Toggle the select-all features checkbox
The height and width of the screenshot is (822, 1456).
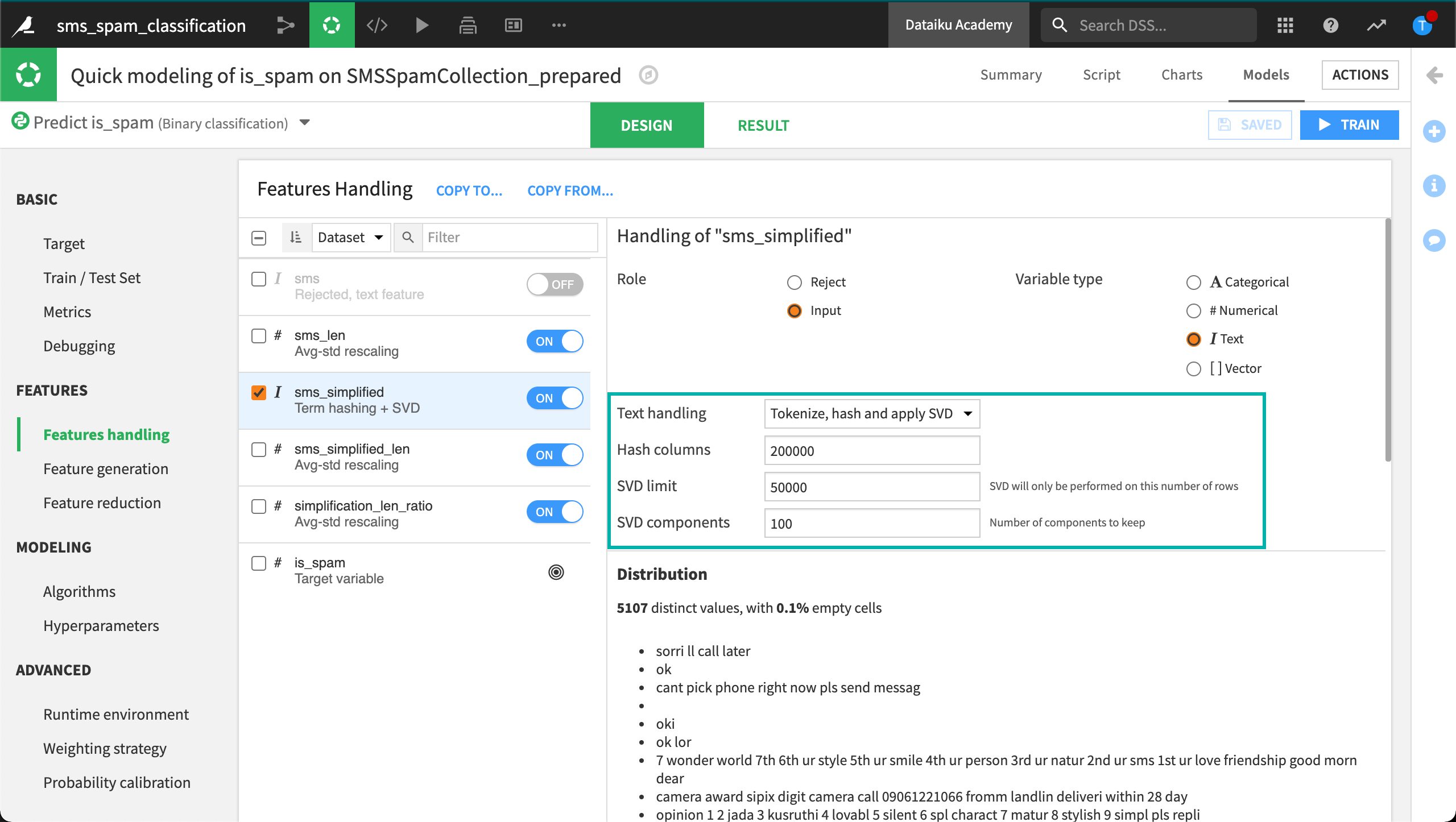[x=259, y=238]
